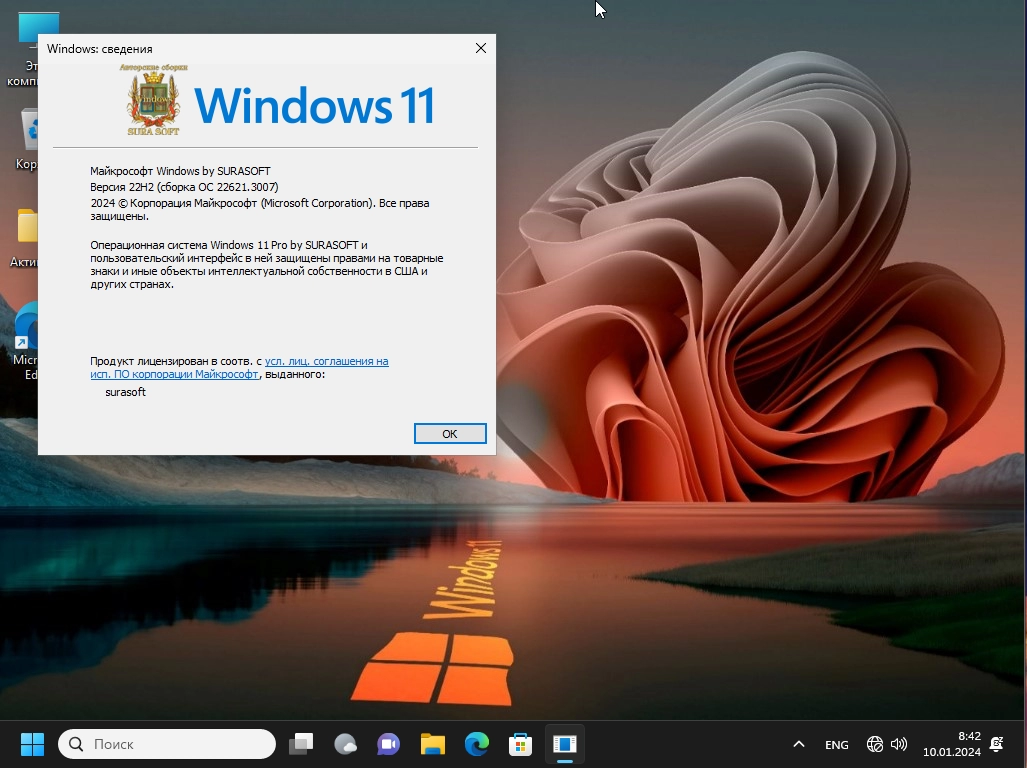Viewport: 1027px width, 768px height.
Task: Launch Microsoft Edge from the taskbar
Action: (477, 744)
